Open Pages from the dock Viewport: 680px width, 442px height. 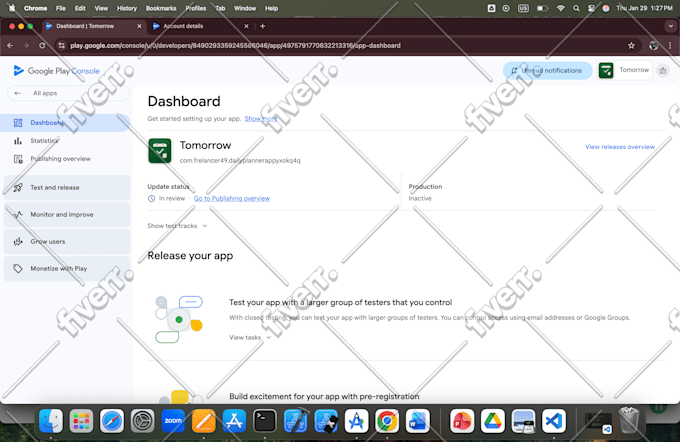point(203,421)
